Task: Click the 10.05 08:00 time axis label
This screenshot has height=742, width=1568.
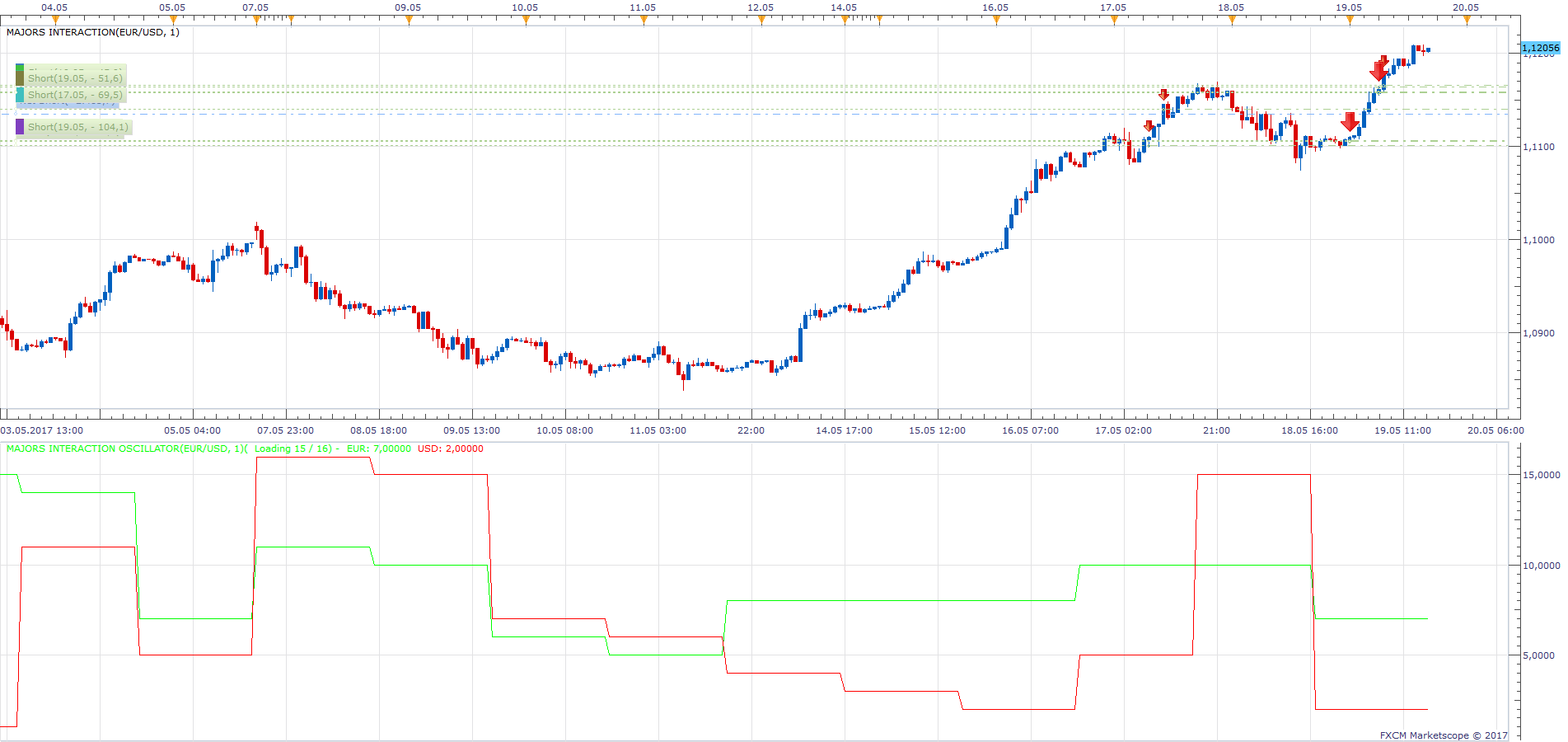Action: (x=564, y=430)
